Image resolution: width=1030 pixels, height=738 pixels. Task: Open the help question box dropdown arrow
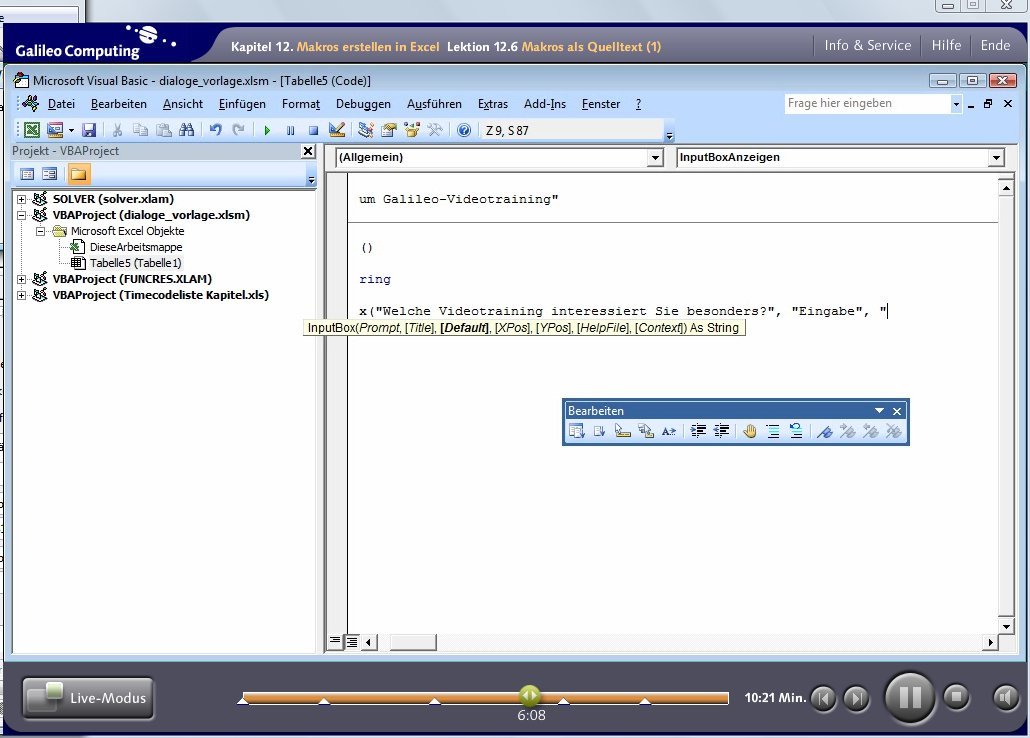pos(956,104)
